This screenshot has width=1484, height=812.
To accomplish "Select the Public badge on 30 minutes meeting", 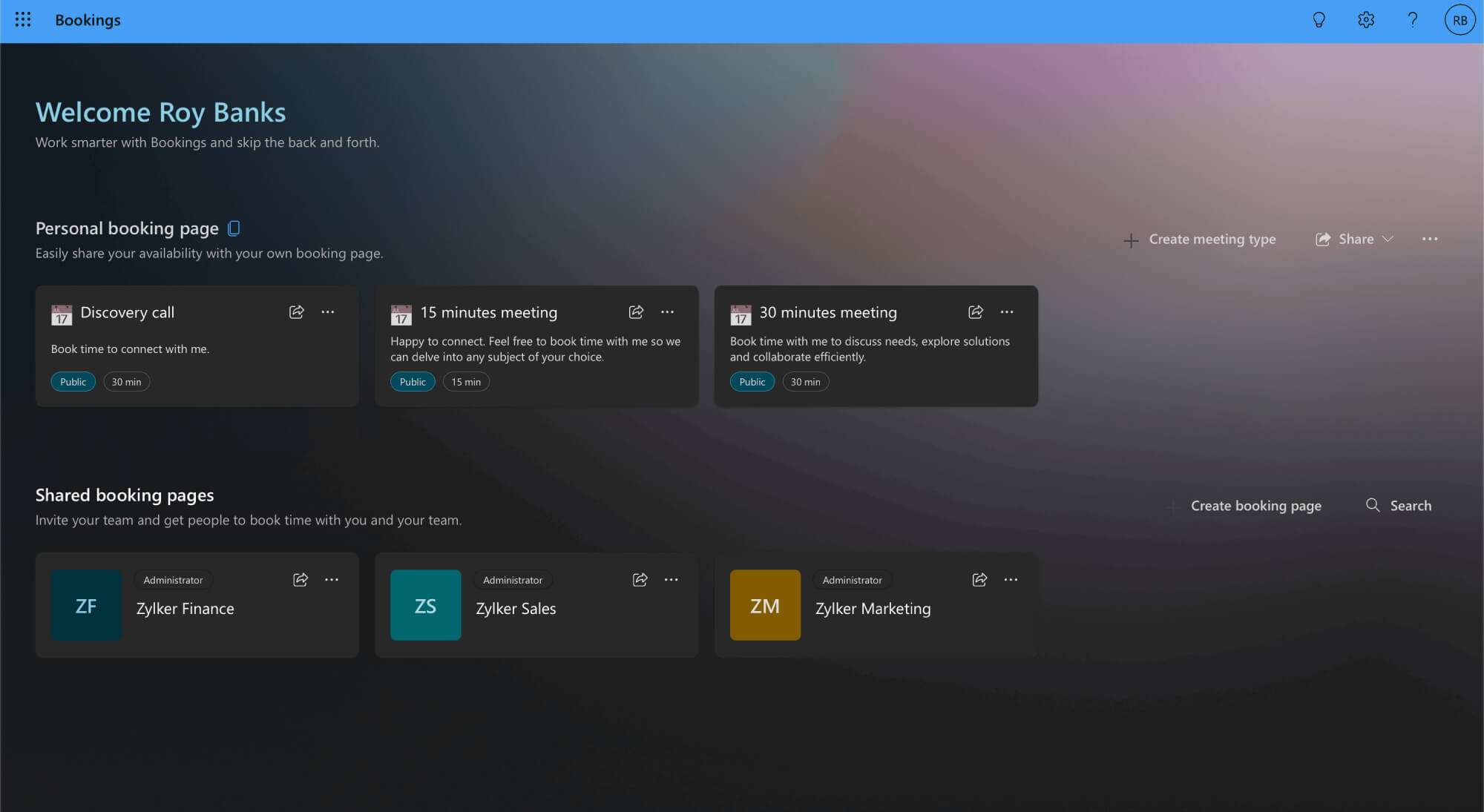I will (x=752, y=381).
